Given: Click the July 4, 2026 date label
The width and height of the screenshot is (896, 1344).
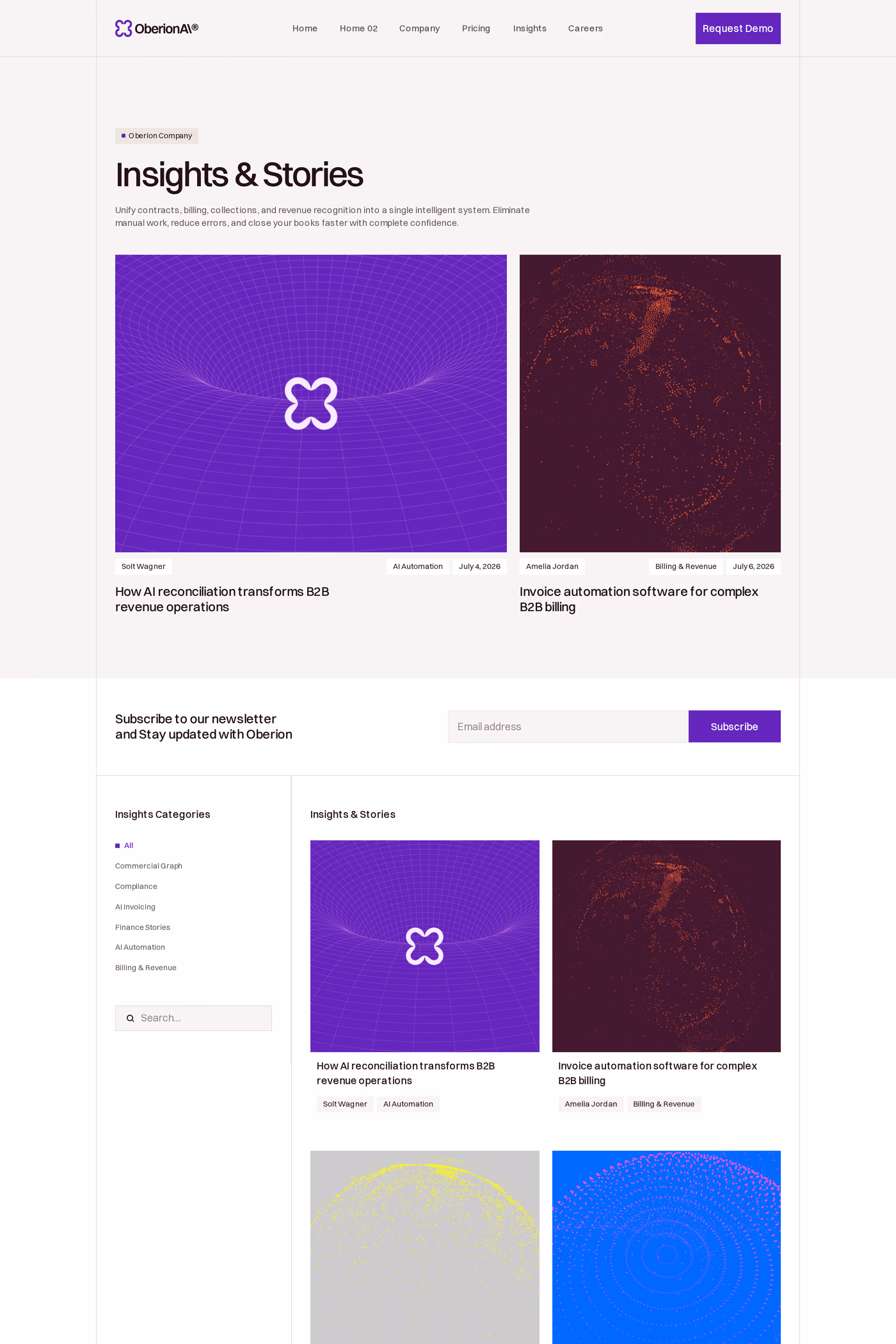Looking at the screenshot, I should [x=479, y=566].
